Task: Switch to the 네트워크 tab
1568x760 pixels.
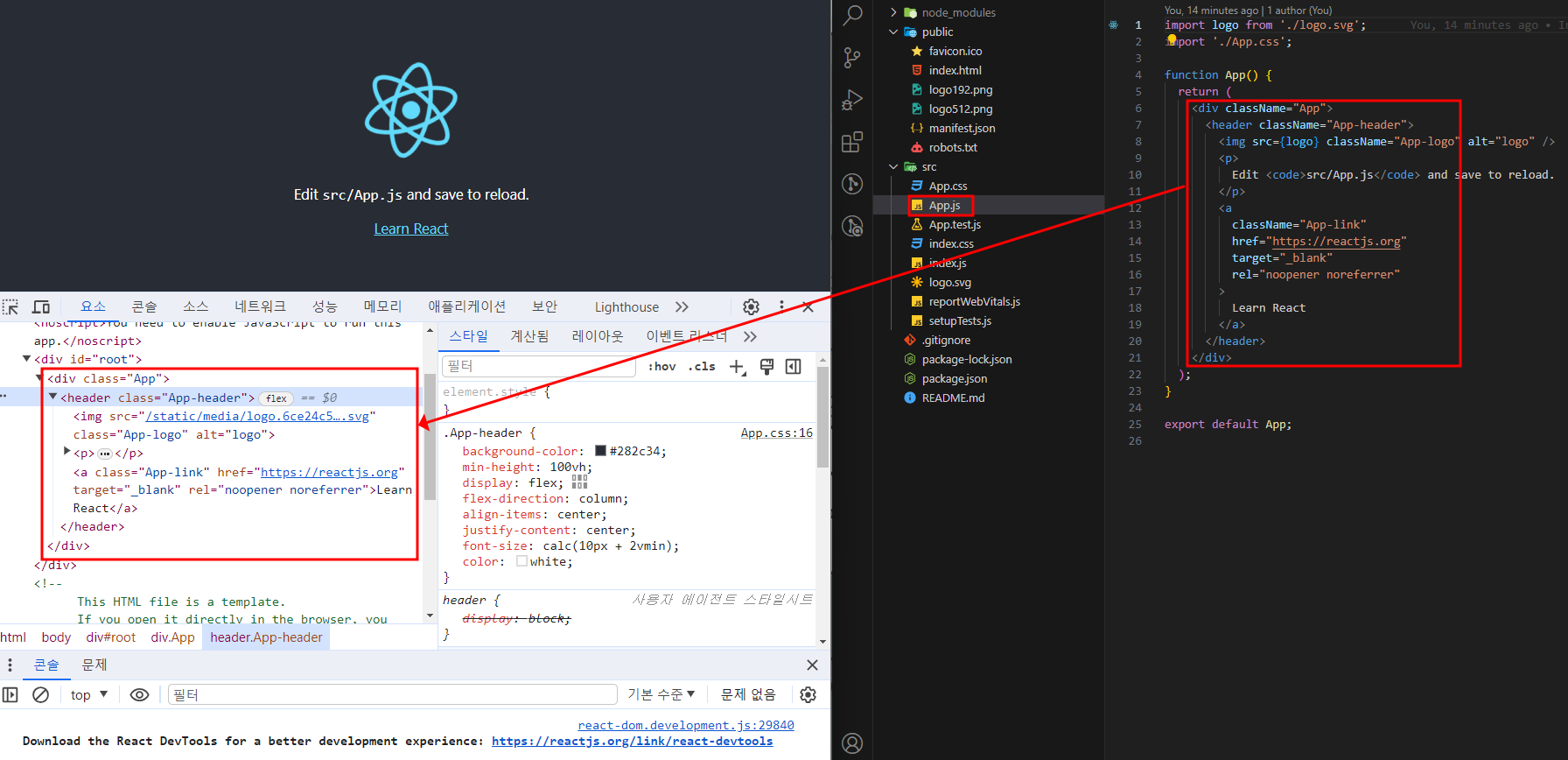Action: [x=260, y=306]
